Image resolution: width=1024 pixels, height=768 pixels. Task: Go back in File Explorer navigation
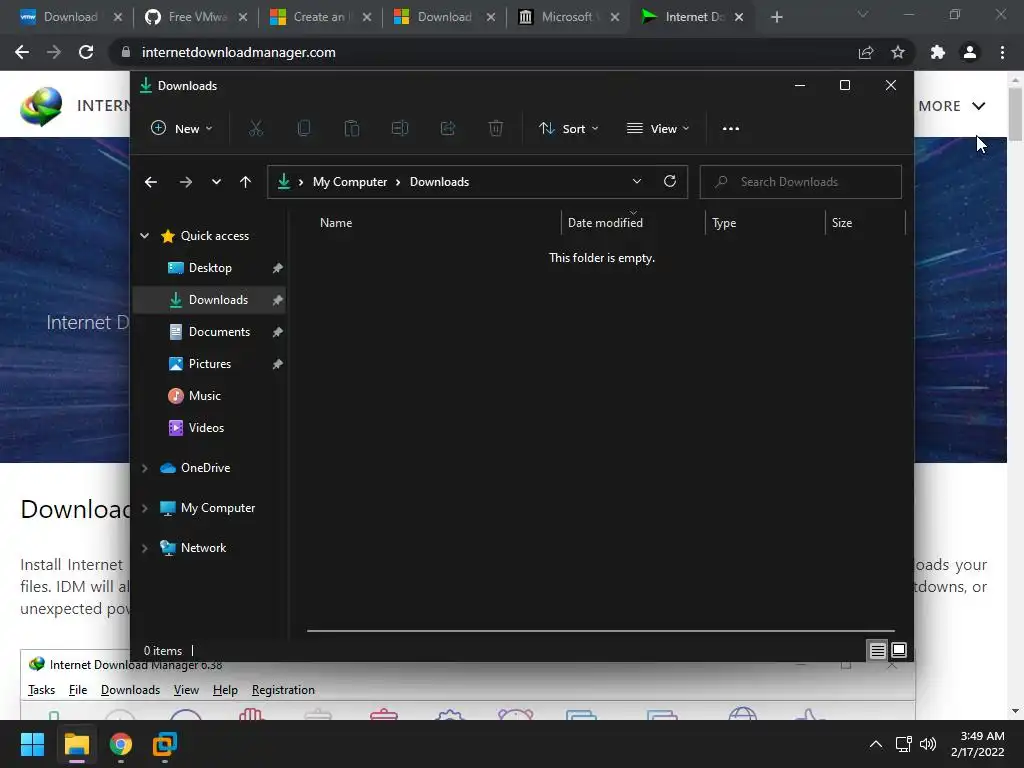pos(151,182)
